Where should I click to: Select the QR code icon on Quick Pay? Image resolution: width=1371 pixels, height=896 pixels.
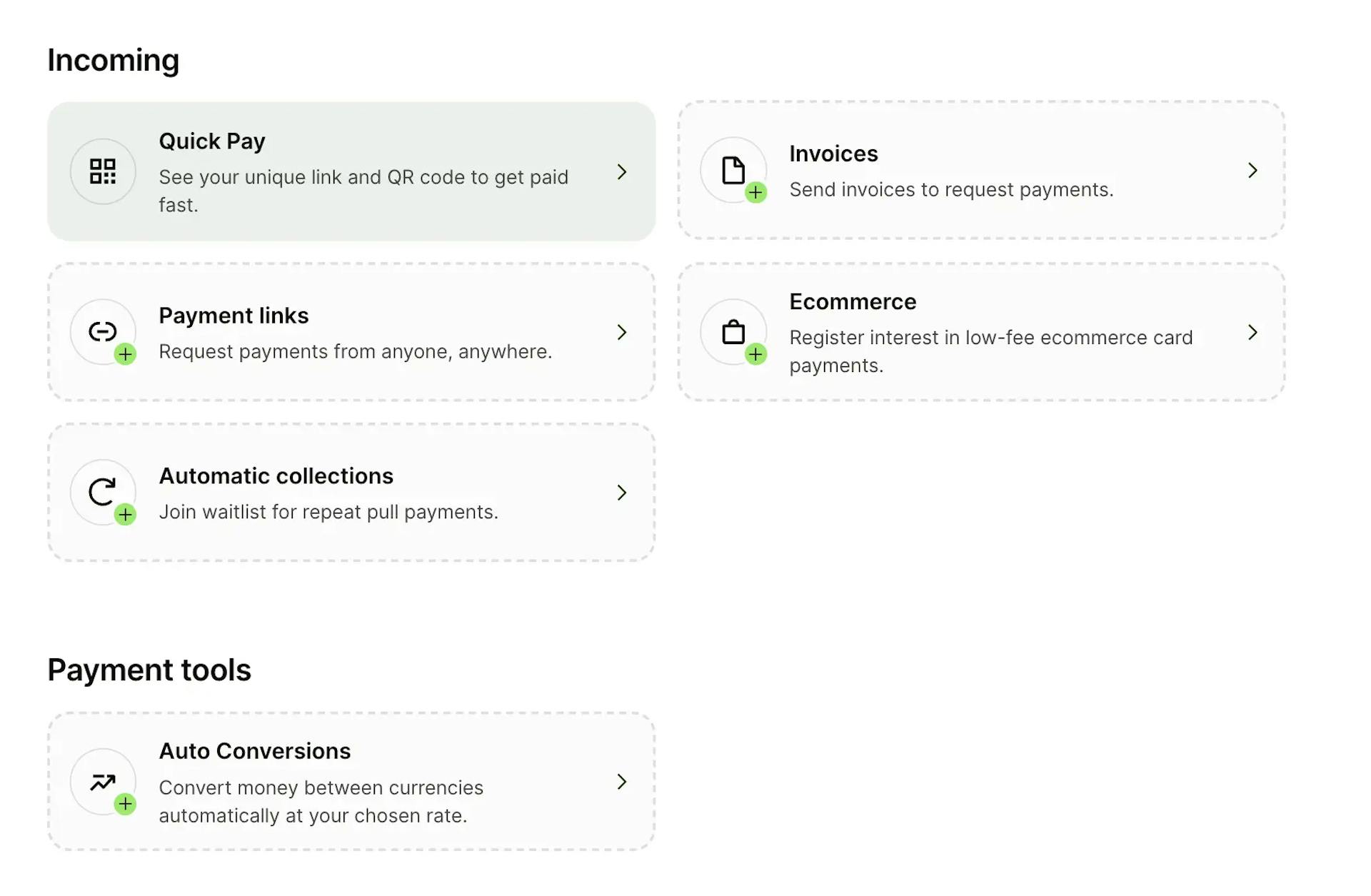tap(103, 171)
